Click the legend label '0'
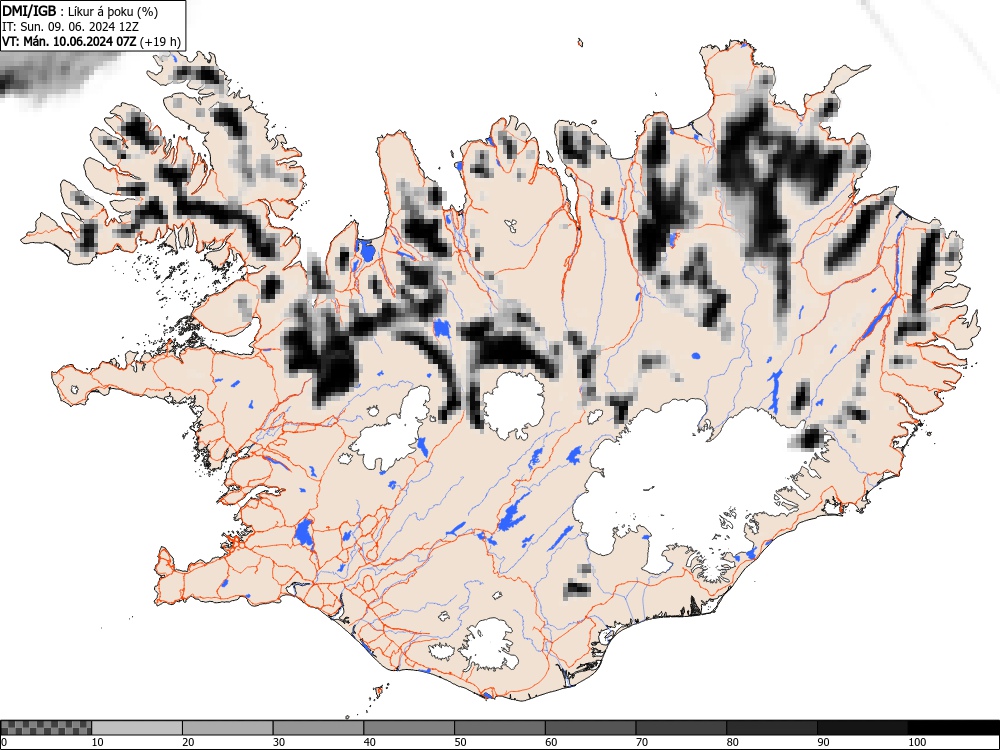The width and height of the screenshot is (1000, 750). point(4,742)
